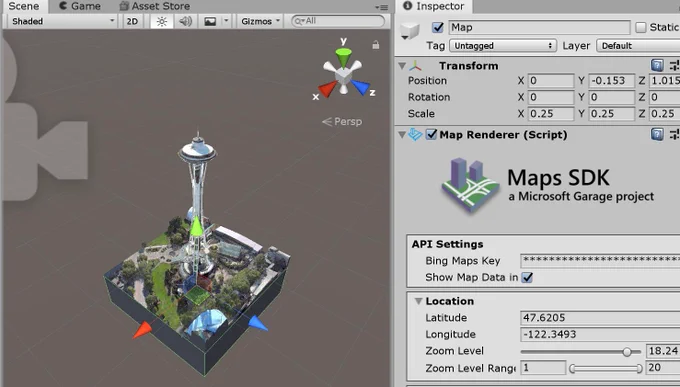Viewport: 680px width, 387px height.
Task: Click the Position X field
Action: pyautogui.click(x=551, y=81)
